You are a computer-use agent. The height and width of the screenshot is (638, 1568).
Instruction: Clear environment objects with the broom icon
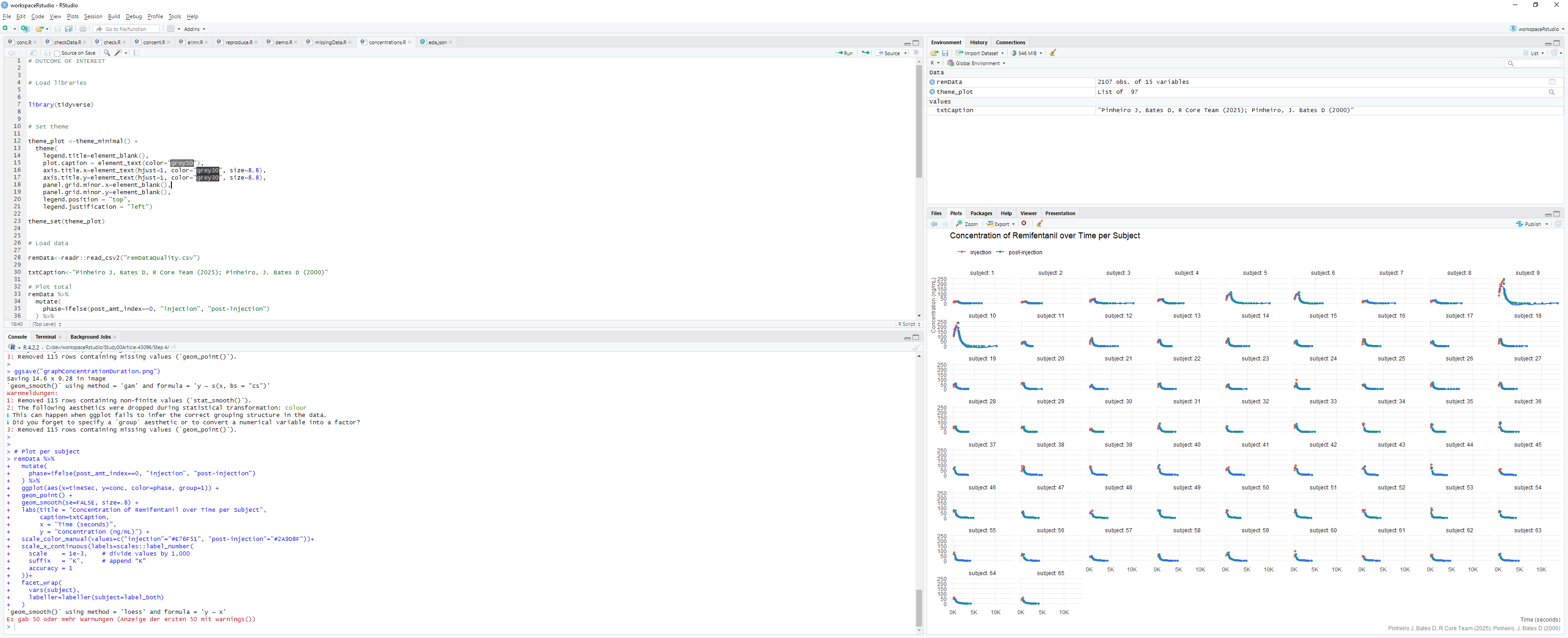[1053, 53]
